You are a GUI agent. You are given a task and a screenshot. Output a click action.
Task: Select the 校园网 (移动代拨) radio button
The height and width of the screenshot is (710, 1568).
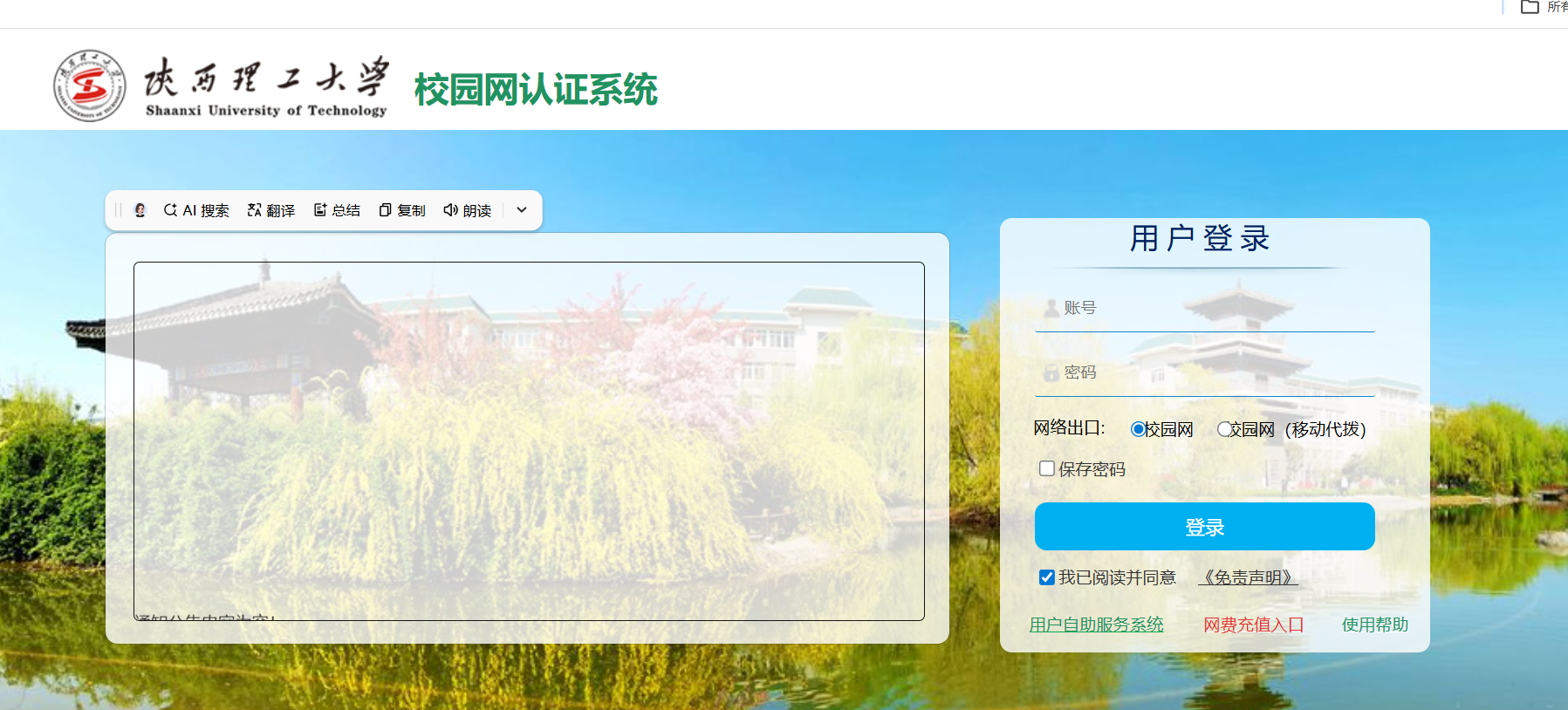[1224, 429]
